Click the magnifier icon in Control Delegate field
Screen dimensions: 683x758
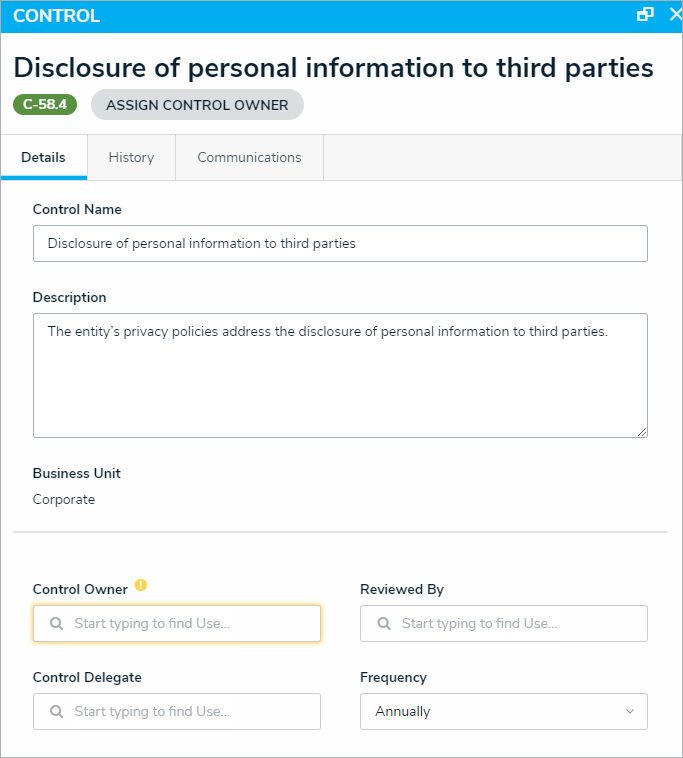56,711
